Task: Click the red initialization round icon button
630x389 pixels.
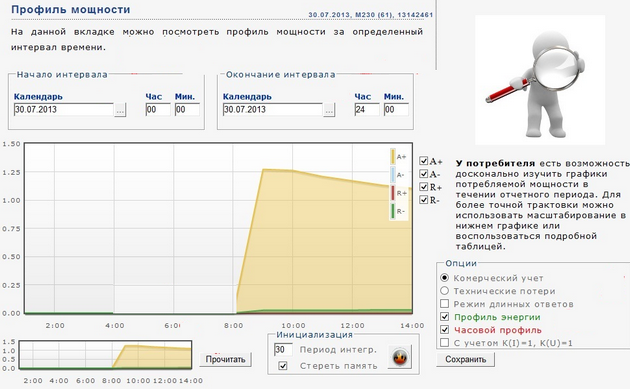Action: (x=400, y=356)
